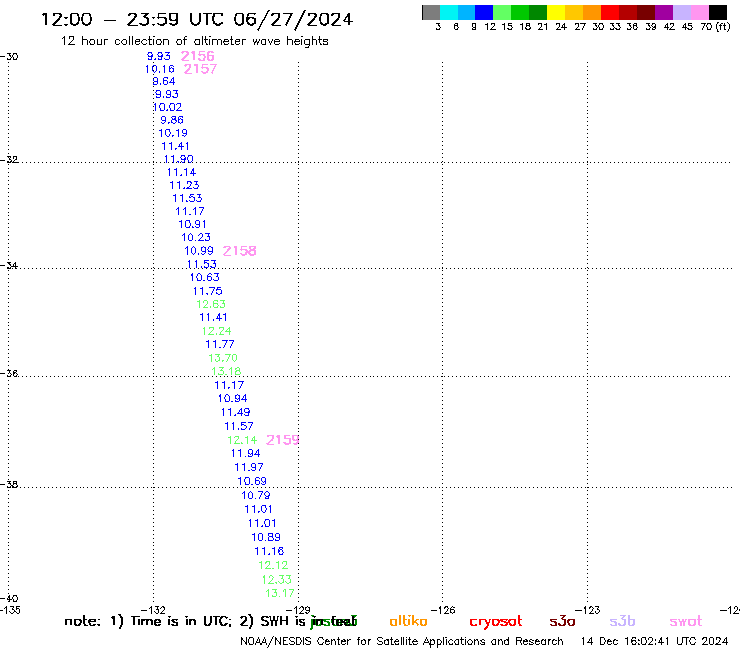Click the green 13.70 peak value
This screenshot has height=650, width=740.
(x=223, y=358)
